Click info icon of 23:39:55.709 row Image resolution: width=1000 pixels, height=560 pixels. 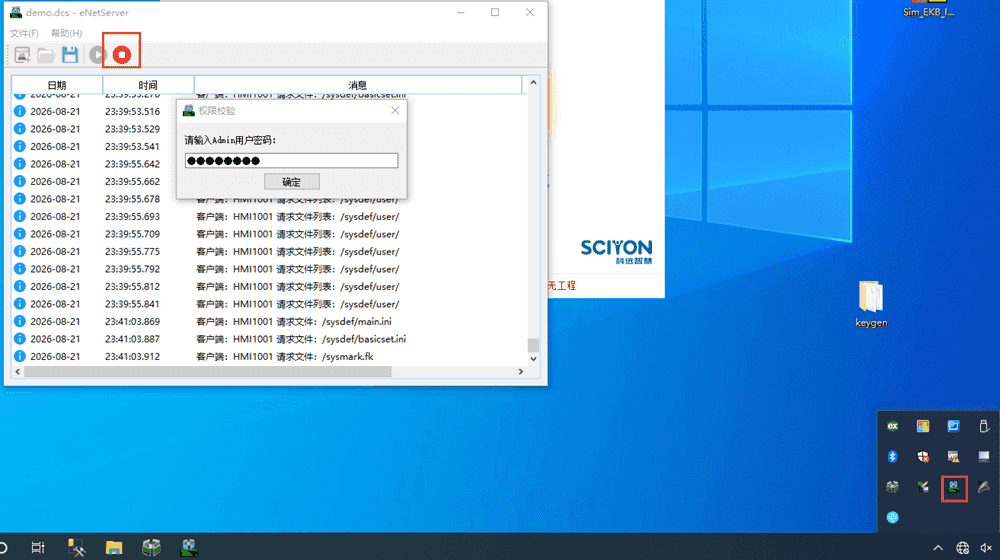[20, 234]
